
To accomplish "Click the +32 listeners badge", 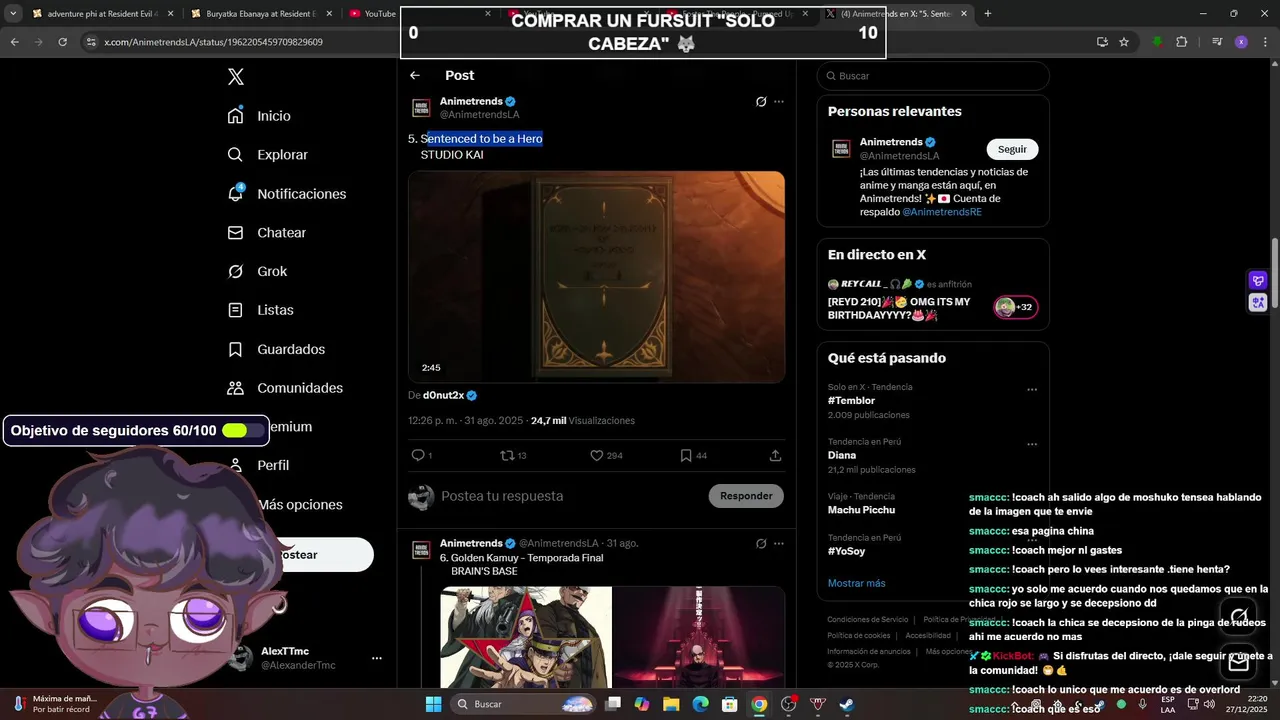I will 1016,307.
